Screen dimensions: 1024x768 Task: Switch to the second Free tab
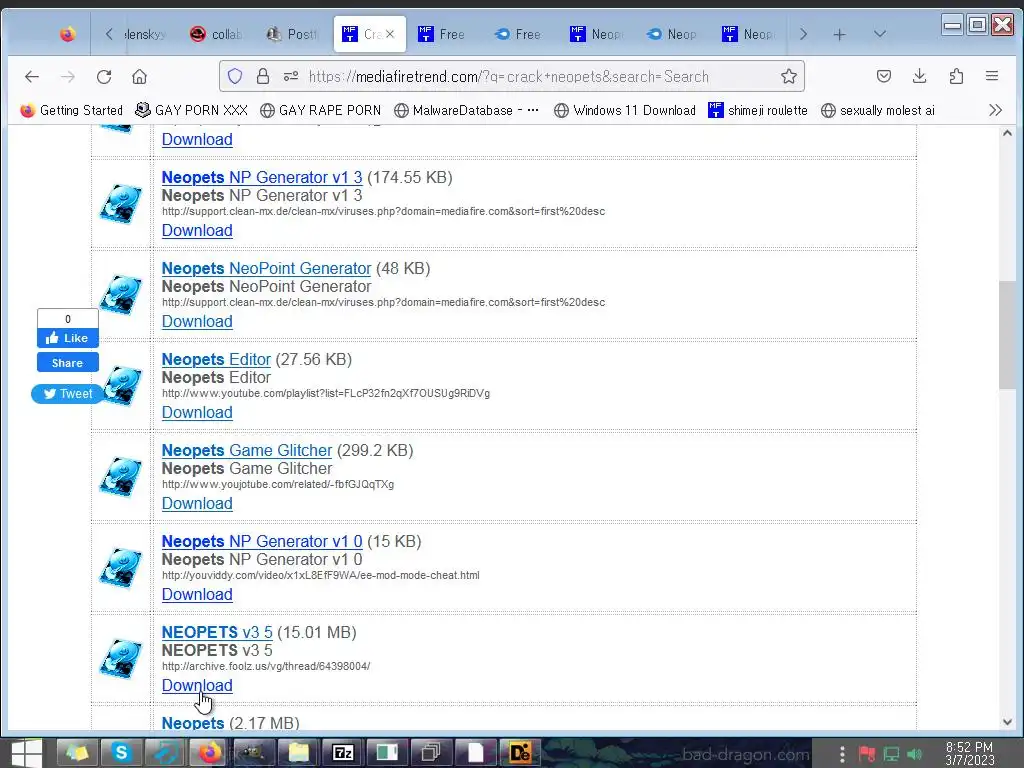tap(520, 34)
